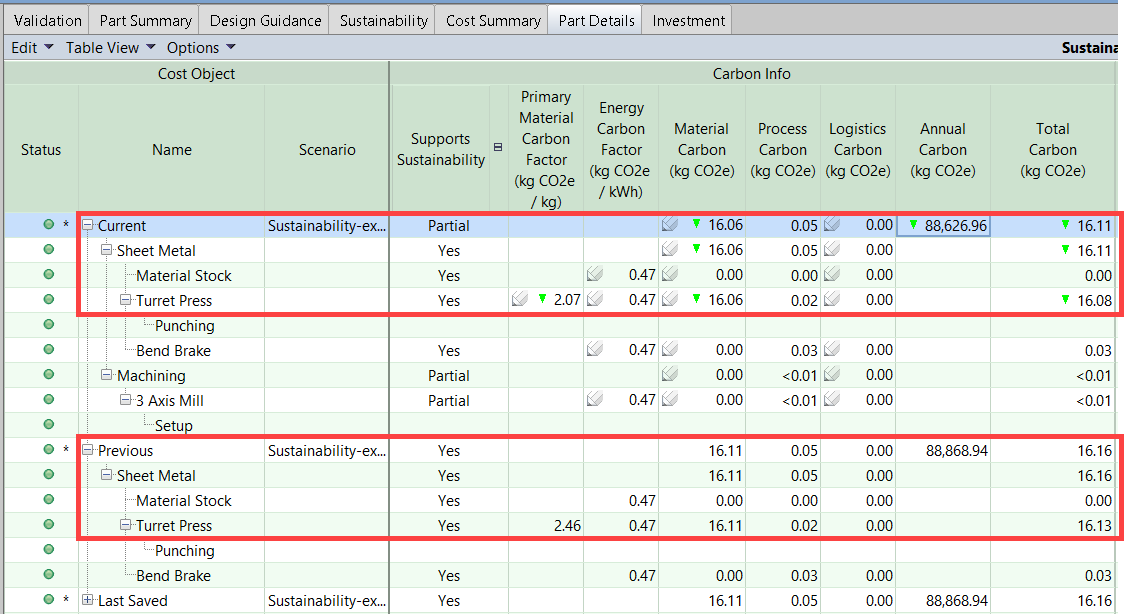
Task: Collapse the Previous scenario tree node
Action: coord(87,450)
